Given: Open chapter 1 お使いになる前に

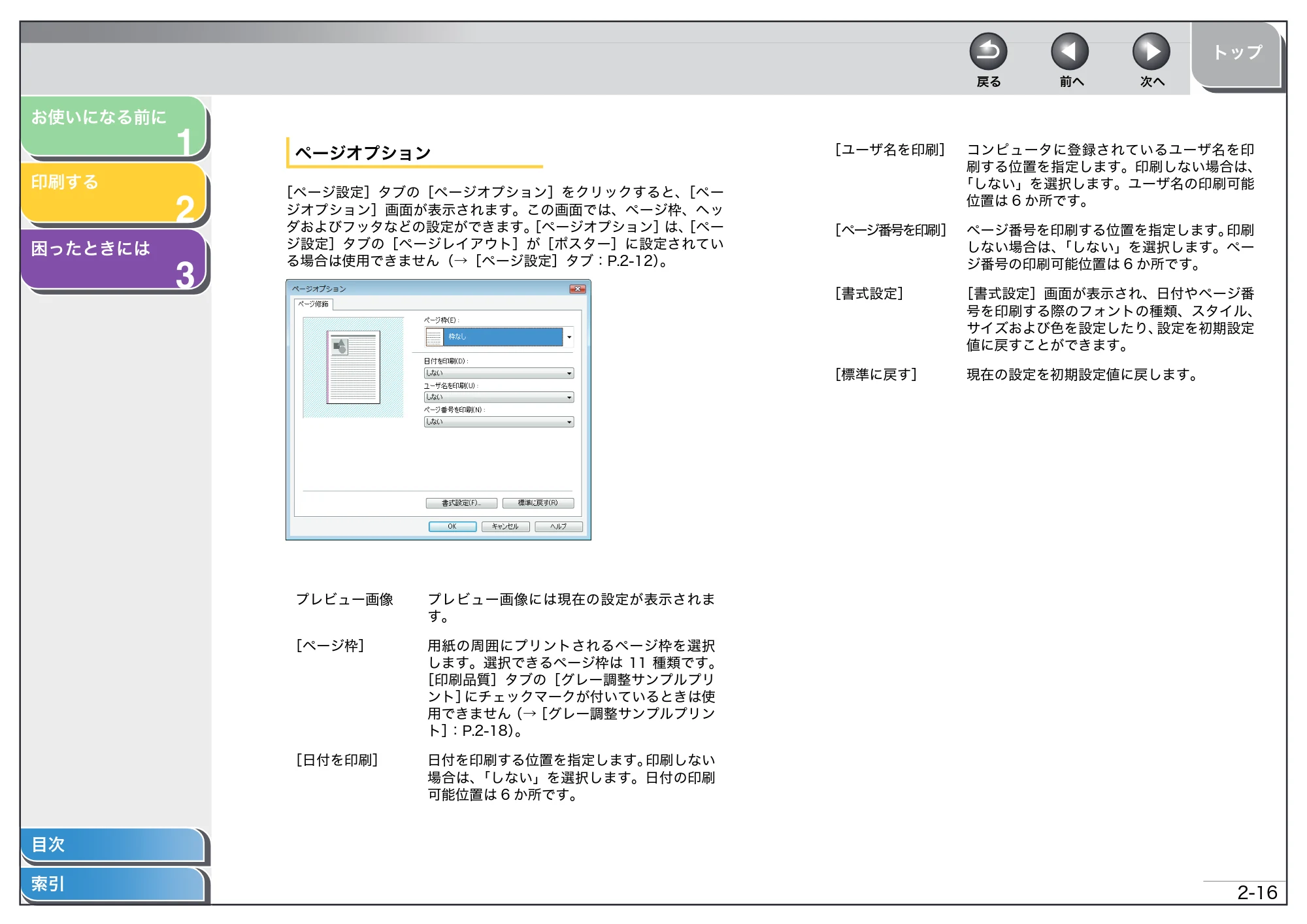Looking at the screenshot, I should (114, 126).
